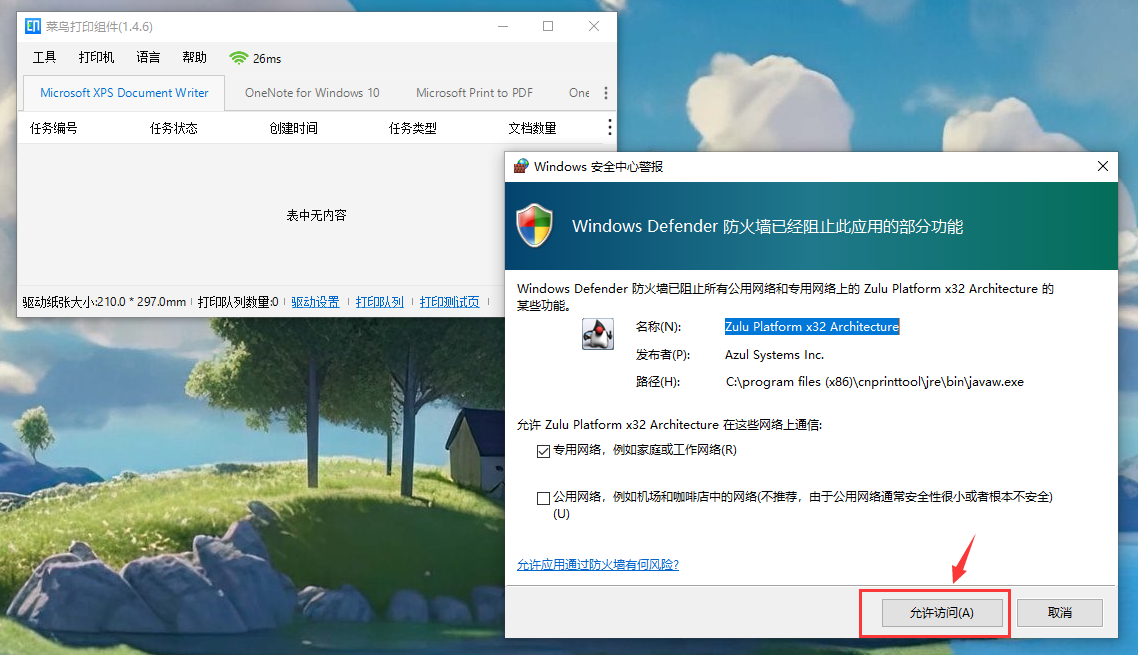This screenshot has height=655, width=1138.
Task: Click the 任务编号 column header
Action: pyautogui.click(x=54, y=129)
